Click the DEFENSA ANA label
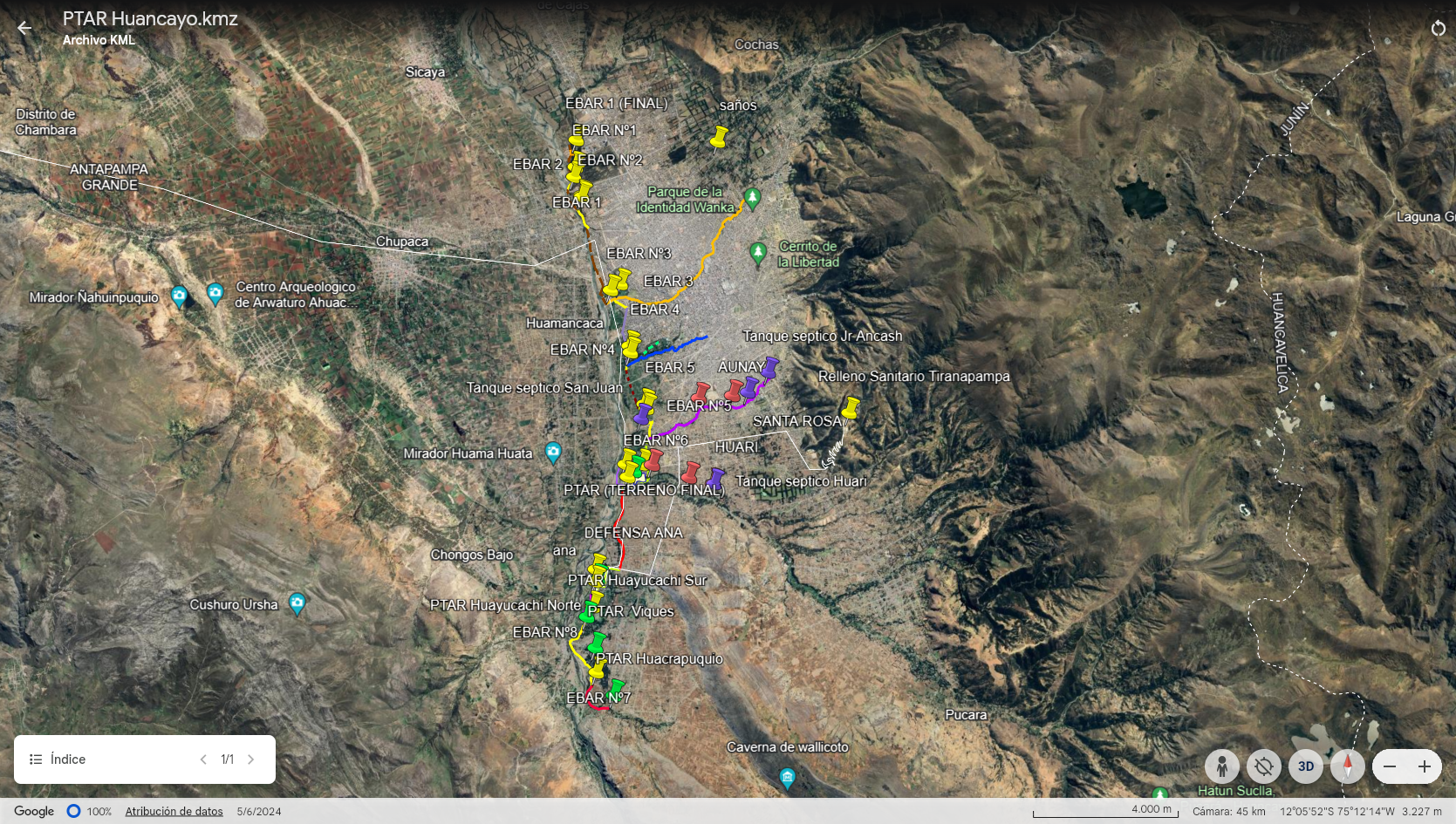 point(633,533)
